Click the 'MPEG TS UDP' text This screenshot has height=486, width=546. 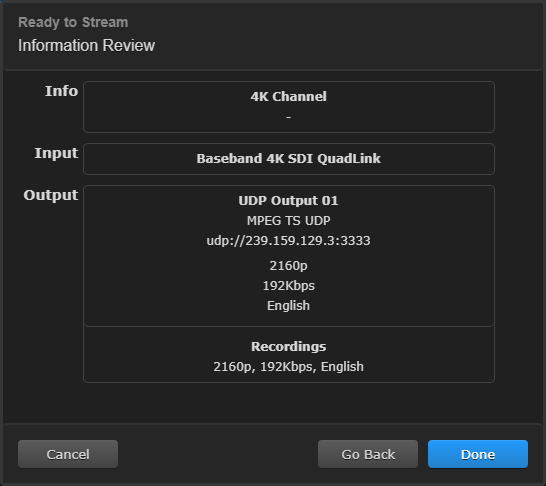click(289, 220)
